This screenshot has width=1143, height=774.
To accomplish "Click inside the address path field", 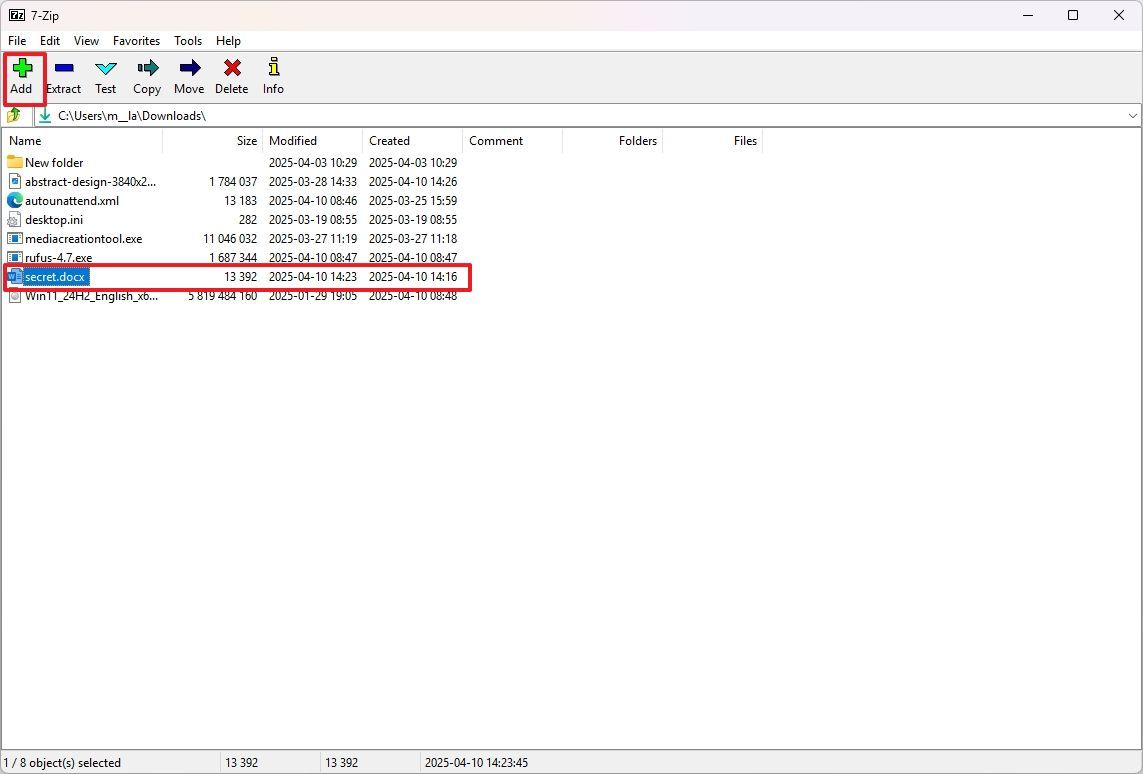I will point(300,115).
